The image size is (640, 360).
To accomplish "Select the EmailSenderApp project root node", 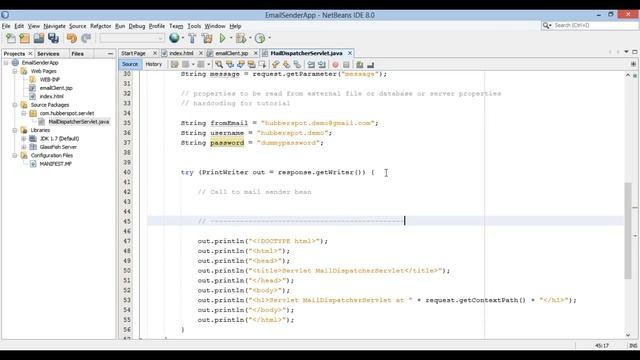I will point(40,63).
